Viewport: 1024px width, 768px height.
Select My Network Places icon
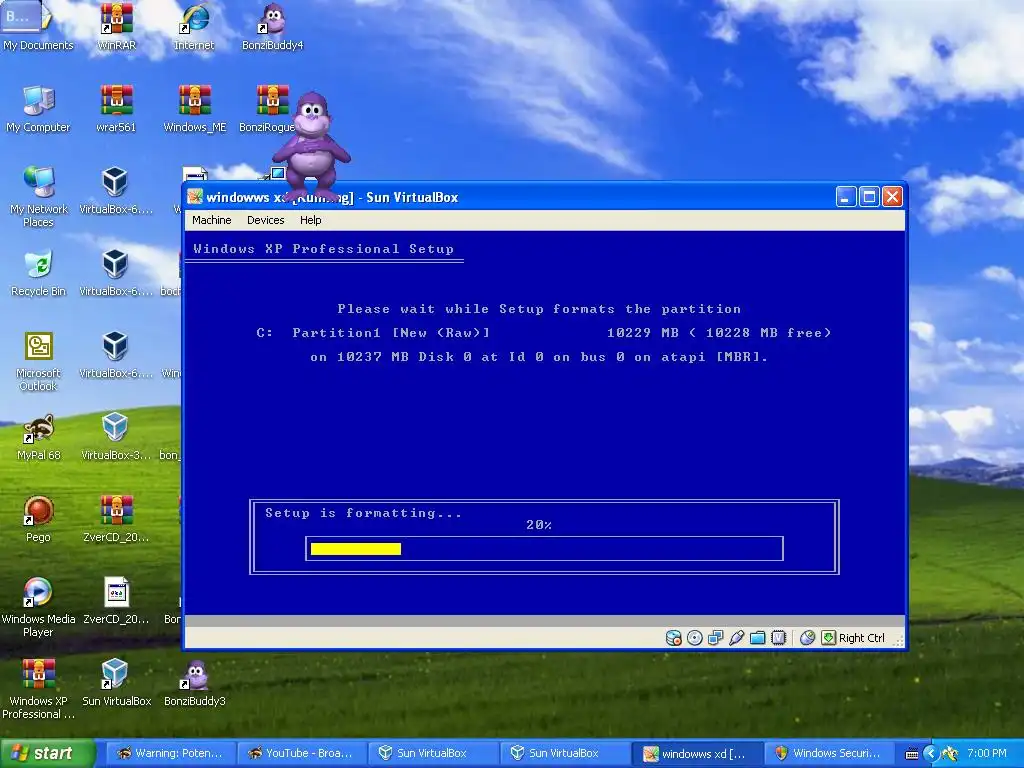(38, 196)
